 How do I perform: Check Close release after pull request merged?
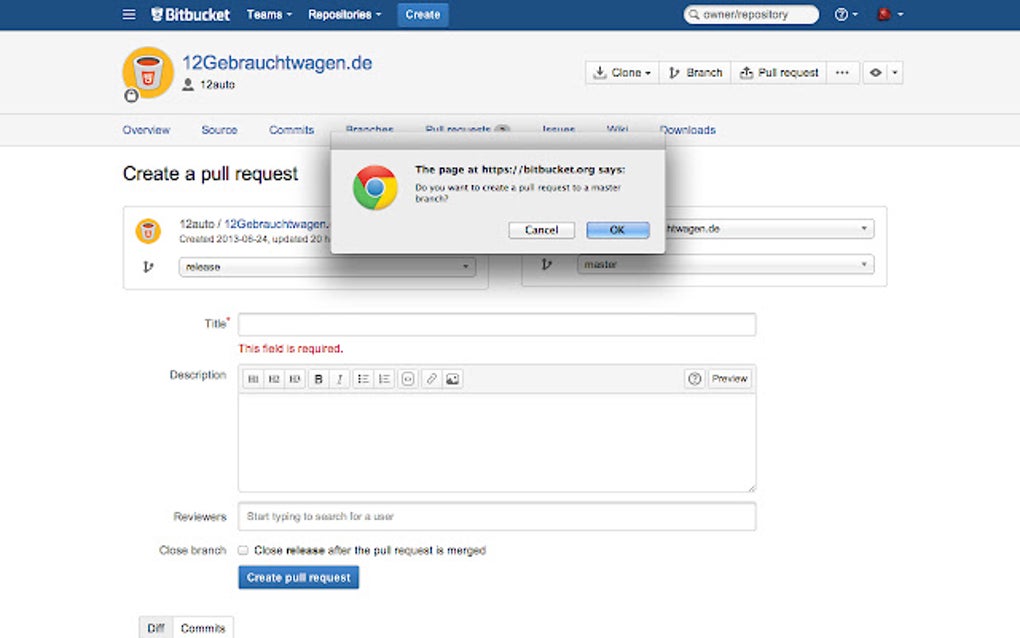pos(242,550)
